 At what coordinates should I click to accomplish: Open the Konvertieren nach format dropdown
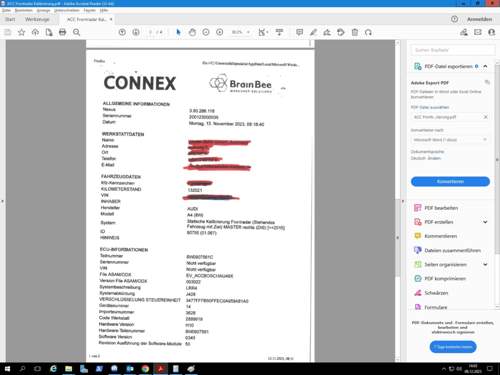[x=450, y=140]
